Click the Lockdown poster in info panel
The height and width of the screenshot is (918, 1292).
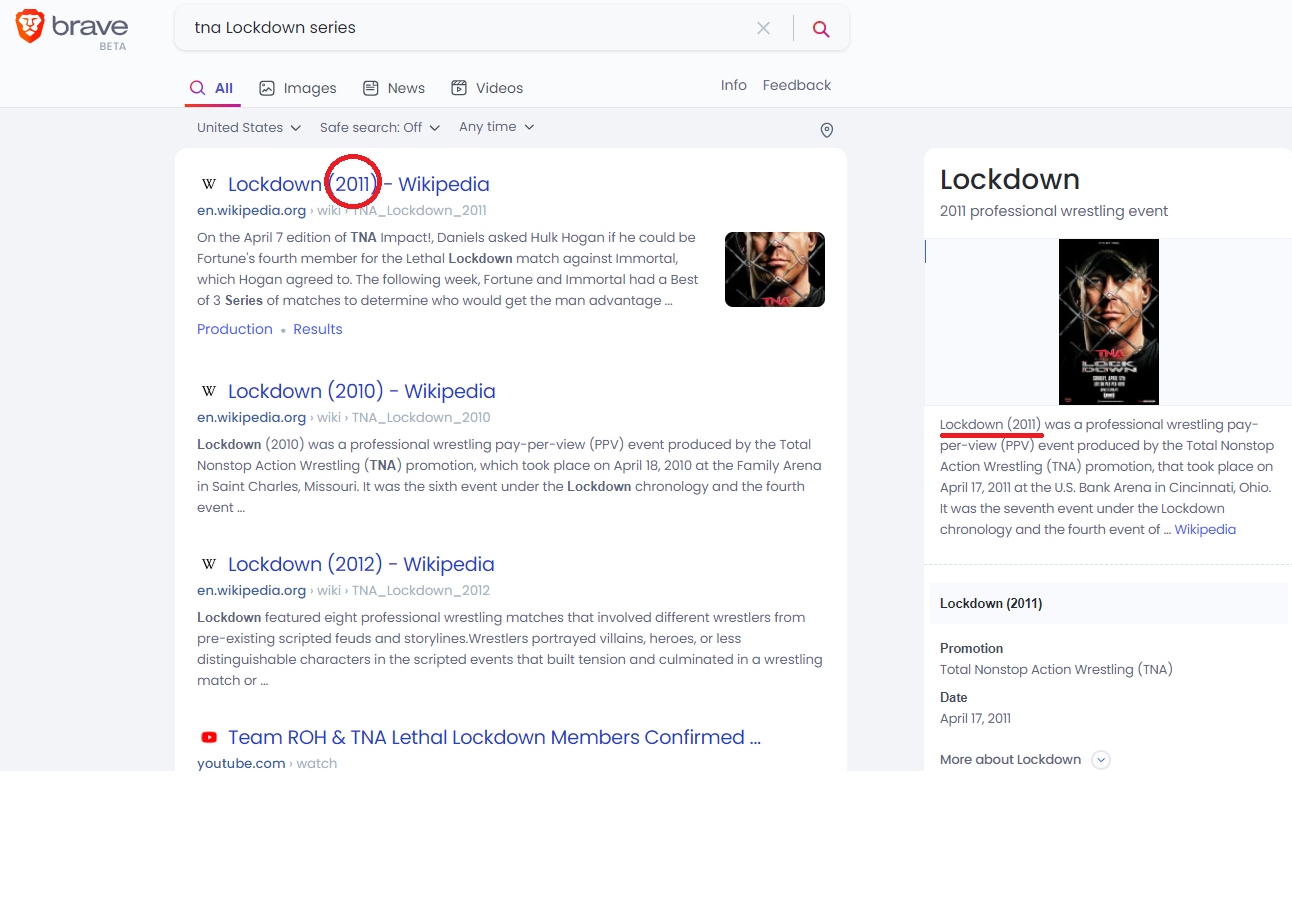pyautogui.click(x=1109, y=322)
